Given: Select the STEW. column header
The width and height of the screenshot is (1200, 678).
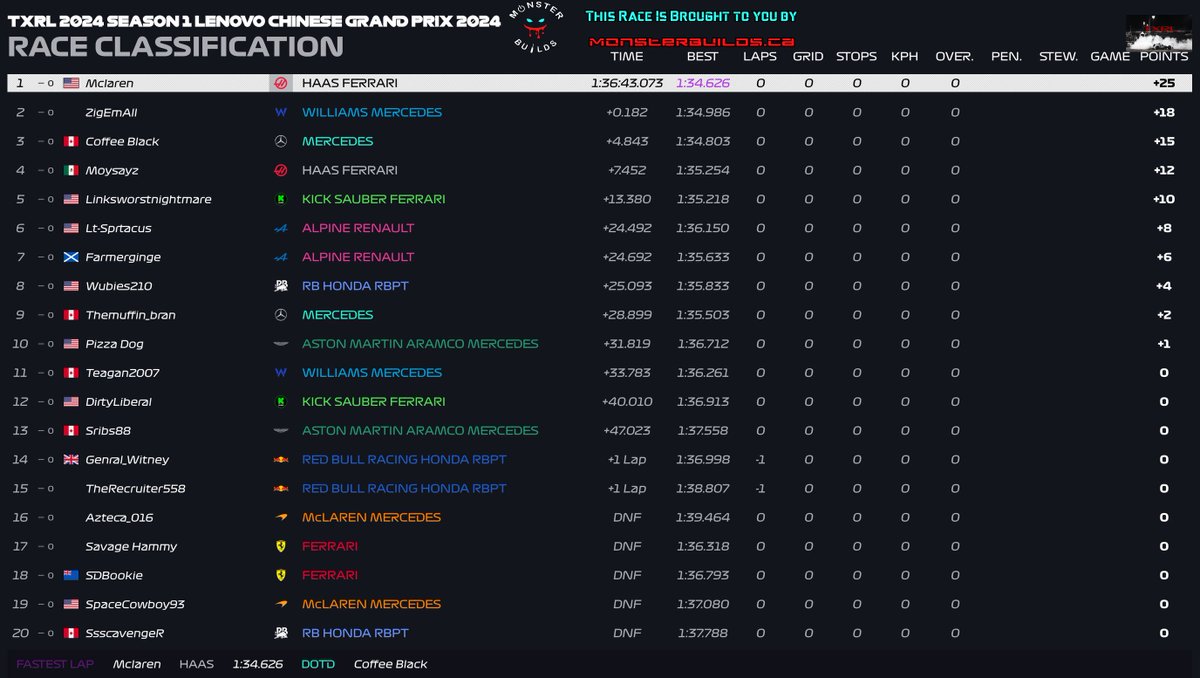Looking at the screenshot, I should click(1058, 57).
